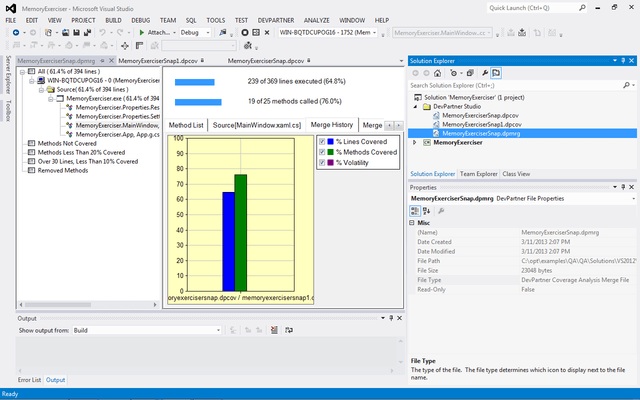This screenshot has width=640, height=400.
Task: Select the Removed Methods filter
Action: click(x=63, y=170)
